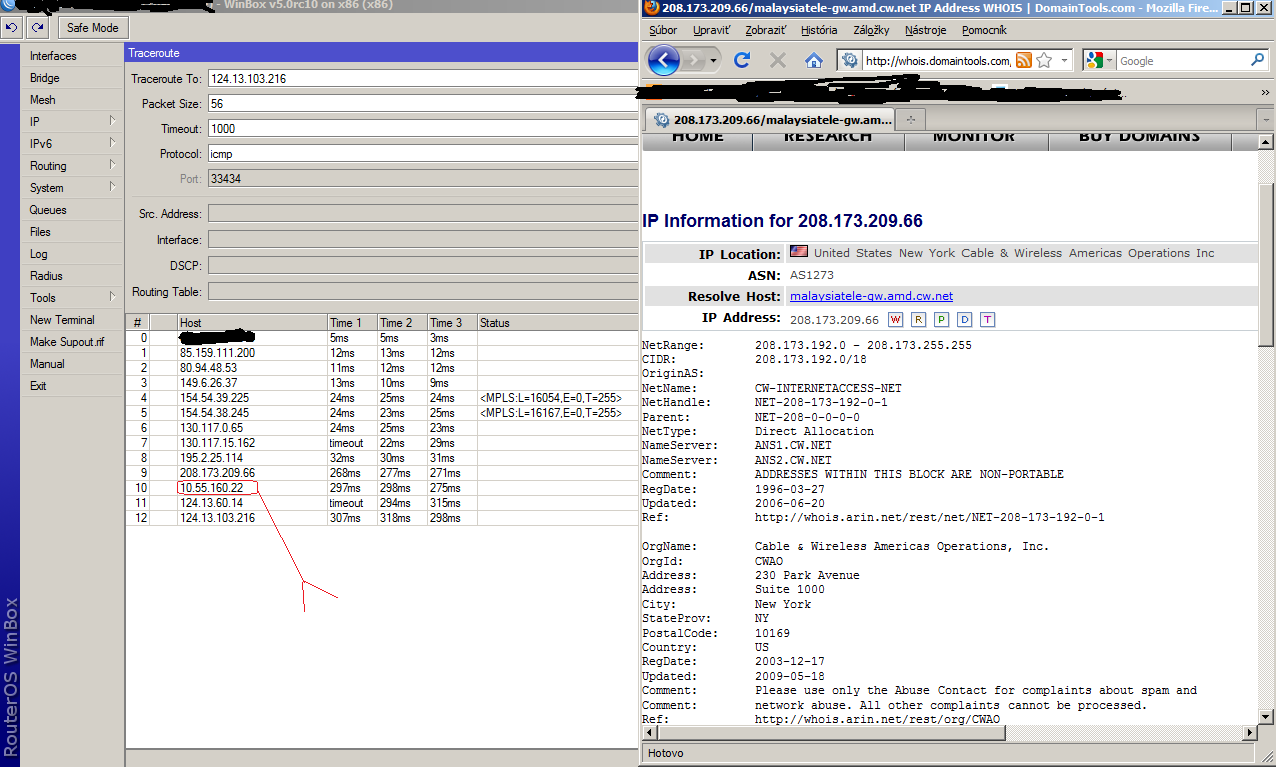Click the P icon next to IP address
Image resolution: width=1276 pixels, height=776 pixels.
[x=941, y=319]
